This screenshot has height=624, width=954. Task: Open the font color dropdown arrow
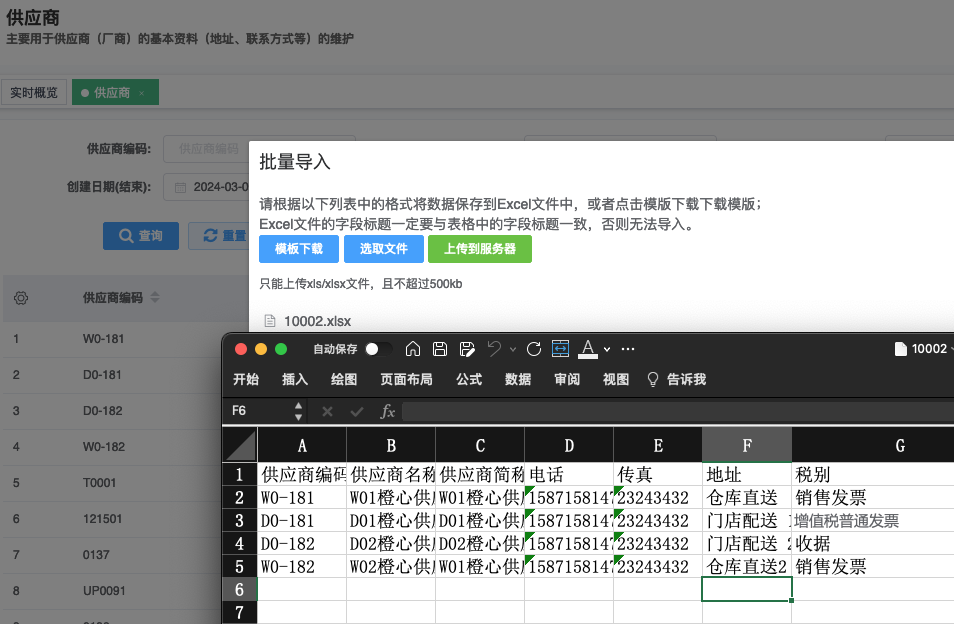tap(607, 349)
